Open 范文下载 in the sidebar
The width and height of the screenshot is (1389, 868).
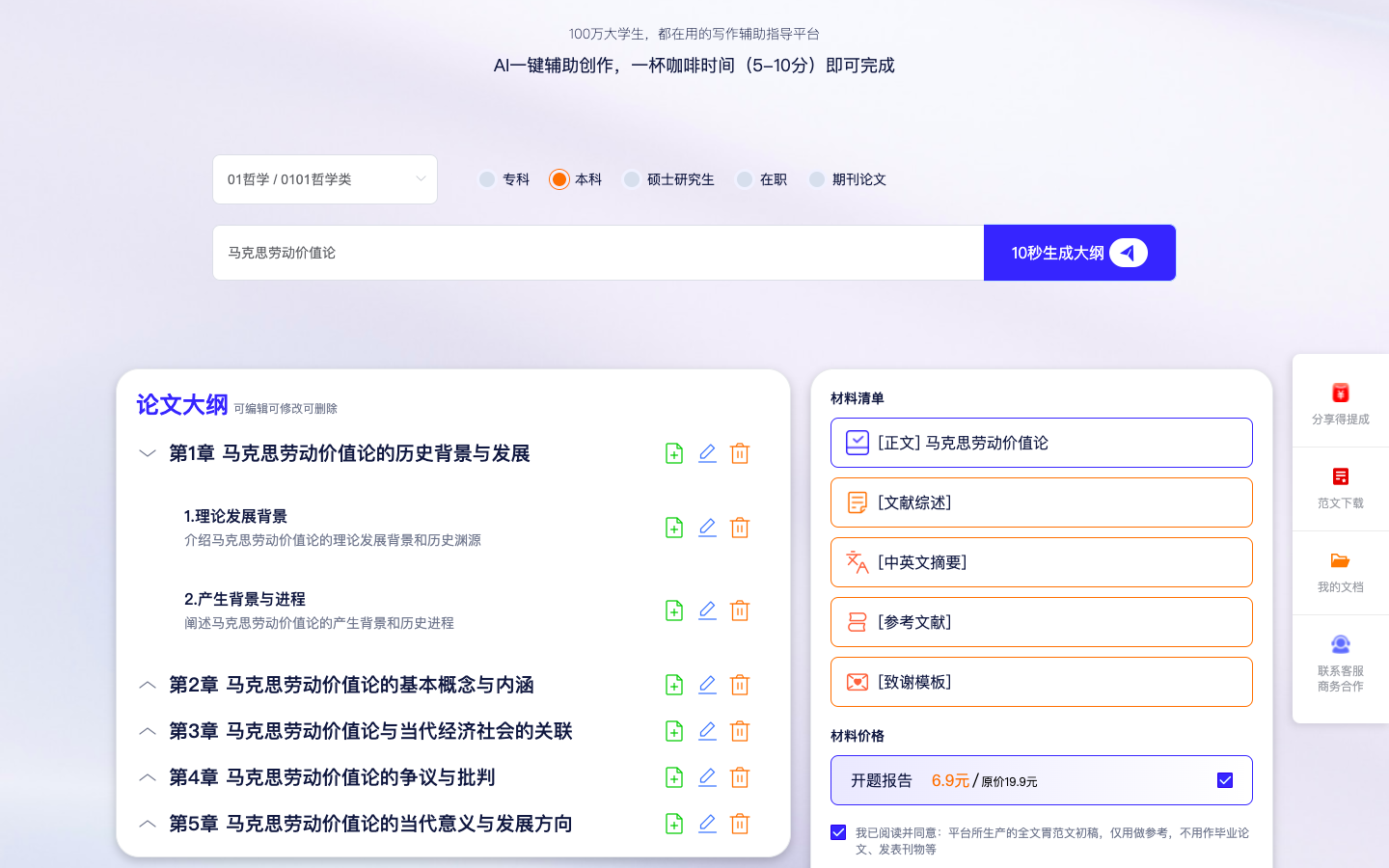pos(1340,487)
